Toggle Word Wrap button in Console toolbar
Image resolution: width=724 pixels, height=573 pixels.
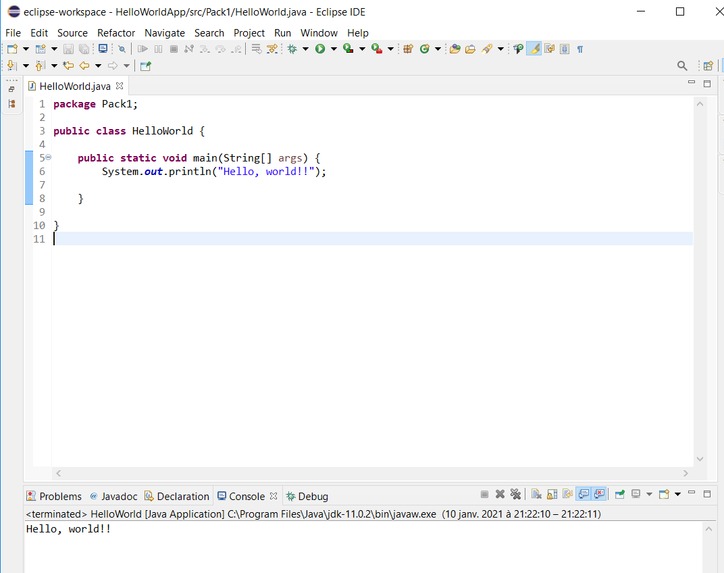pyautogui.click(x=567, y=495)
